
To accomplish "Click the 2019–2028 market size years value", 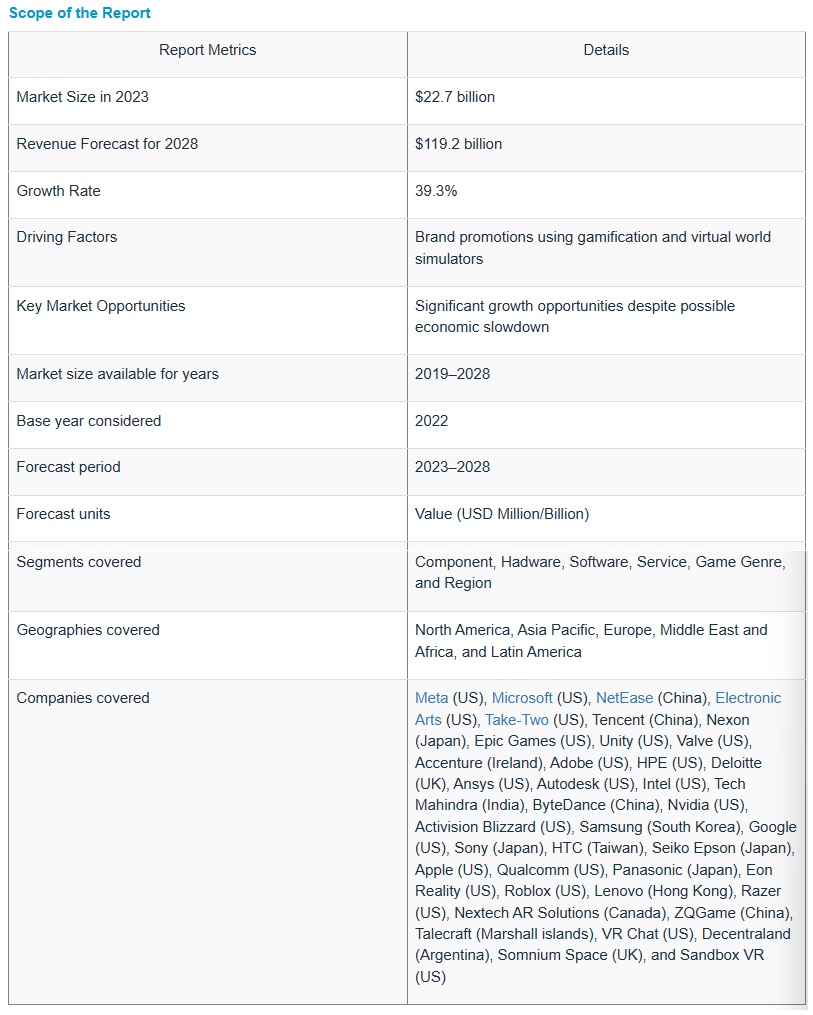I will tap(453, 374).
